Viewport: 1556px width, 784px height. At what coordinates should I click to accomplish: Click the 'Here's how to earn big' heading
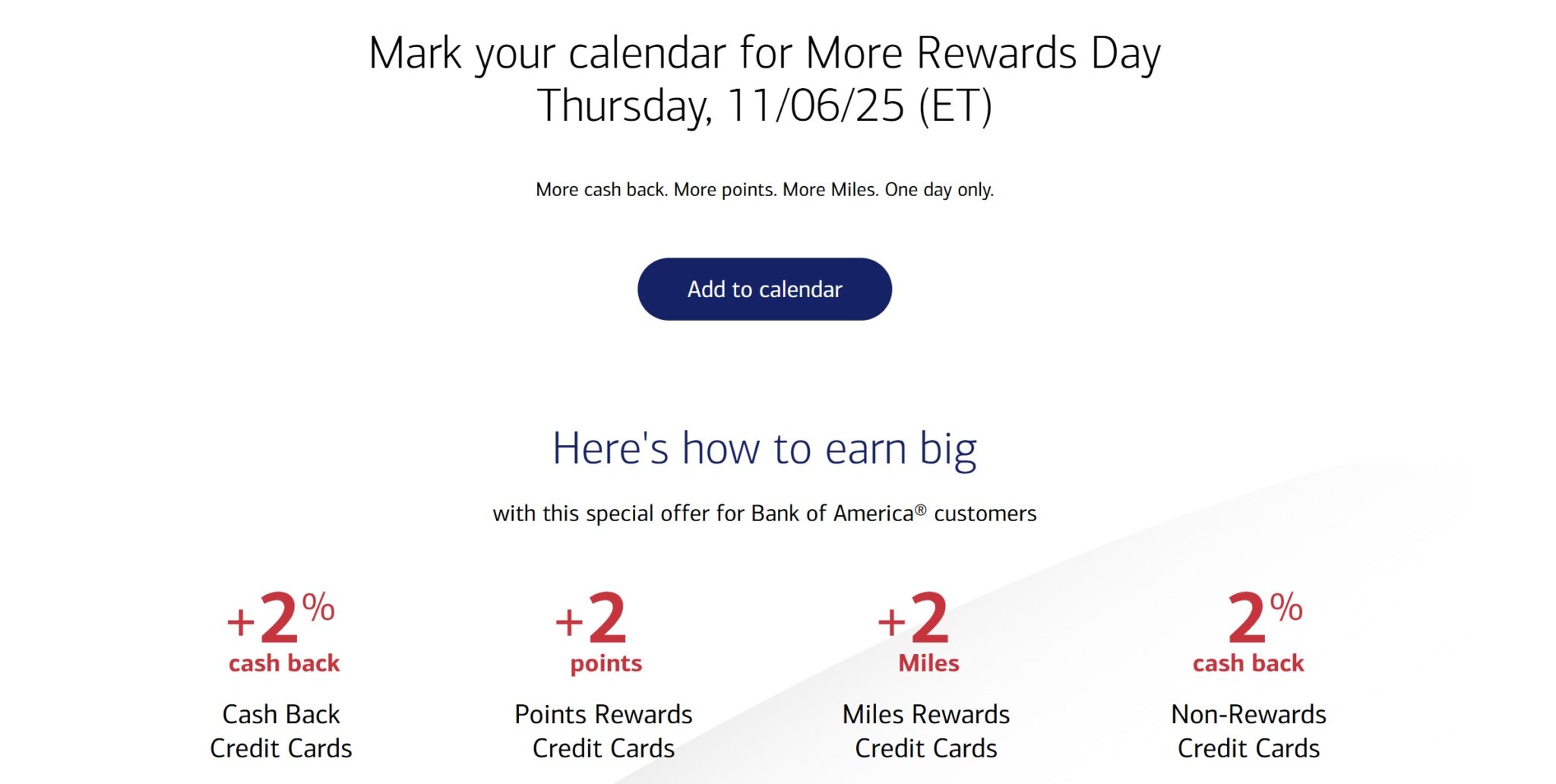pos(764,449)
